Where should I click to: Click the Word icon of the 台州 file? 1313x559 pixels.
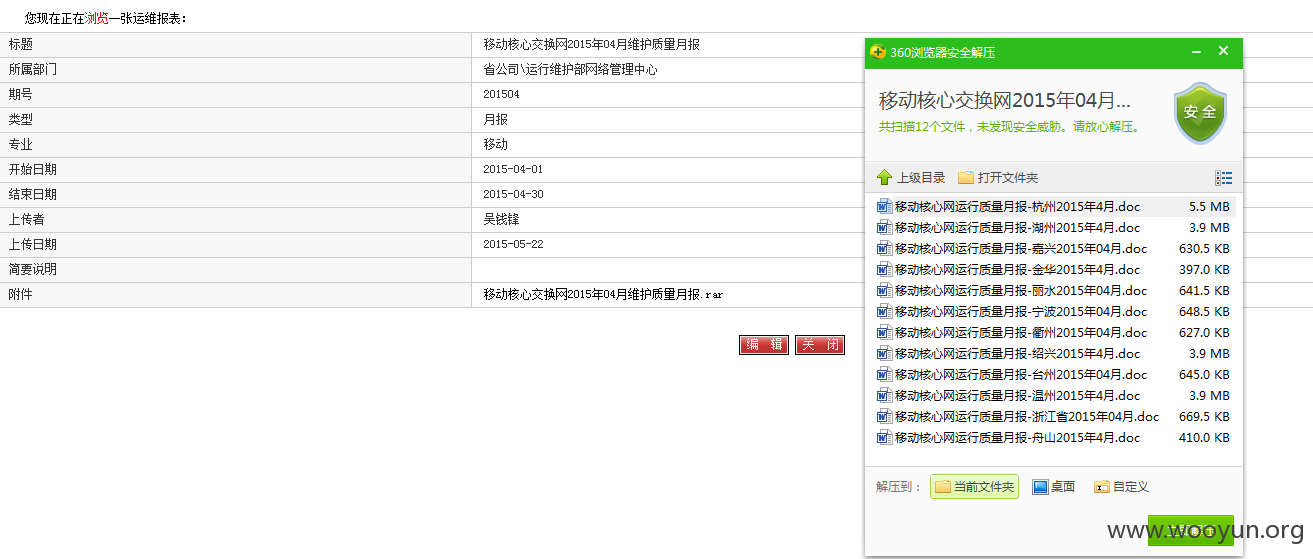[884, 375]
